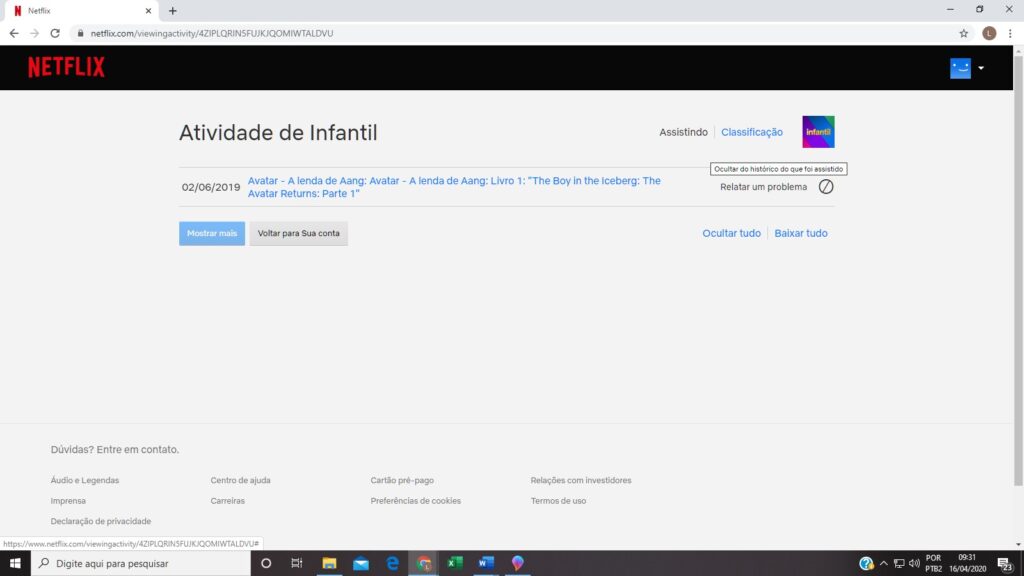1024x576 pixels.
Task: Open Áudio e Legendas footer link
Action: point(85,480)
